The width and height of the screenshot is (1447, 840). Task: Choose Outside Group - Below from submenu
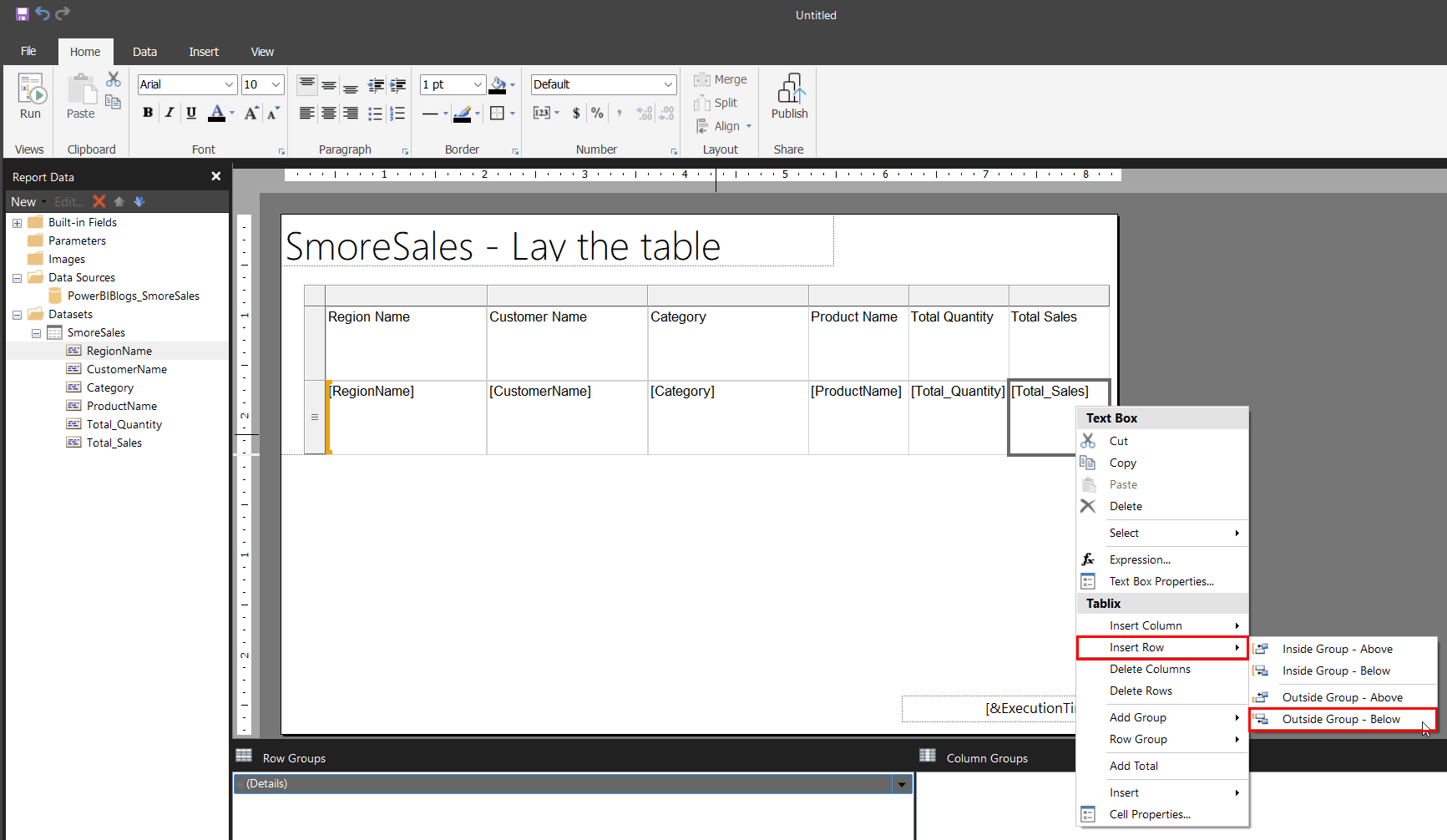[x=1343, y=719]
